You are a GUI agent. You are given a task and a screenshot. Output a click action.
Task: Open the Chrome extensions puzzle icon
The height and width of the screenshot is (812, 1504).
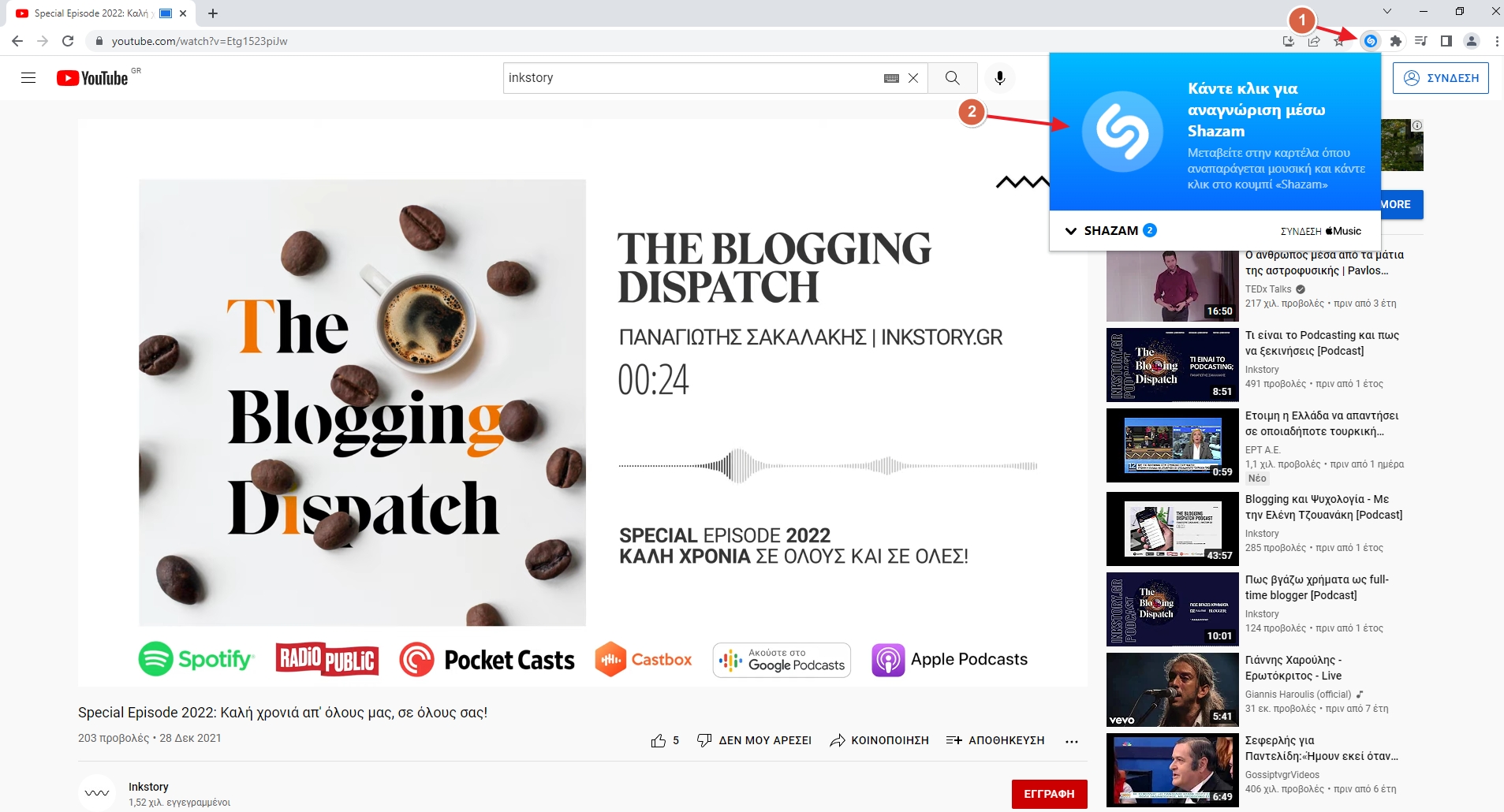pos(1396,41)
